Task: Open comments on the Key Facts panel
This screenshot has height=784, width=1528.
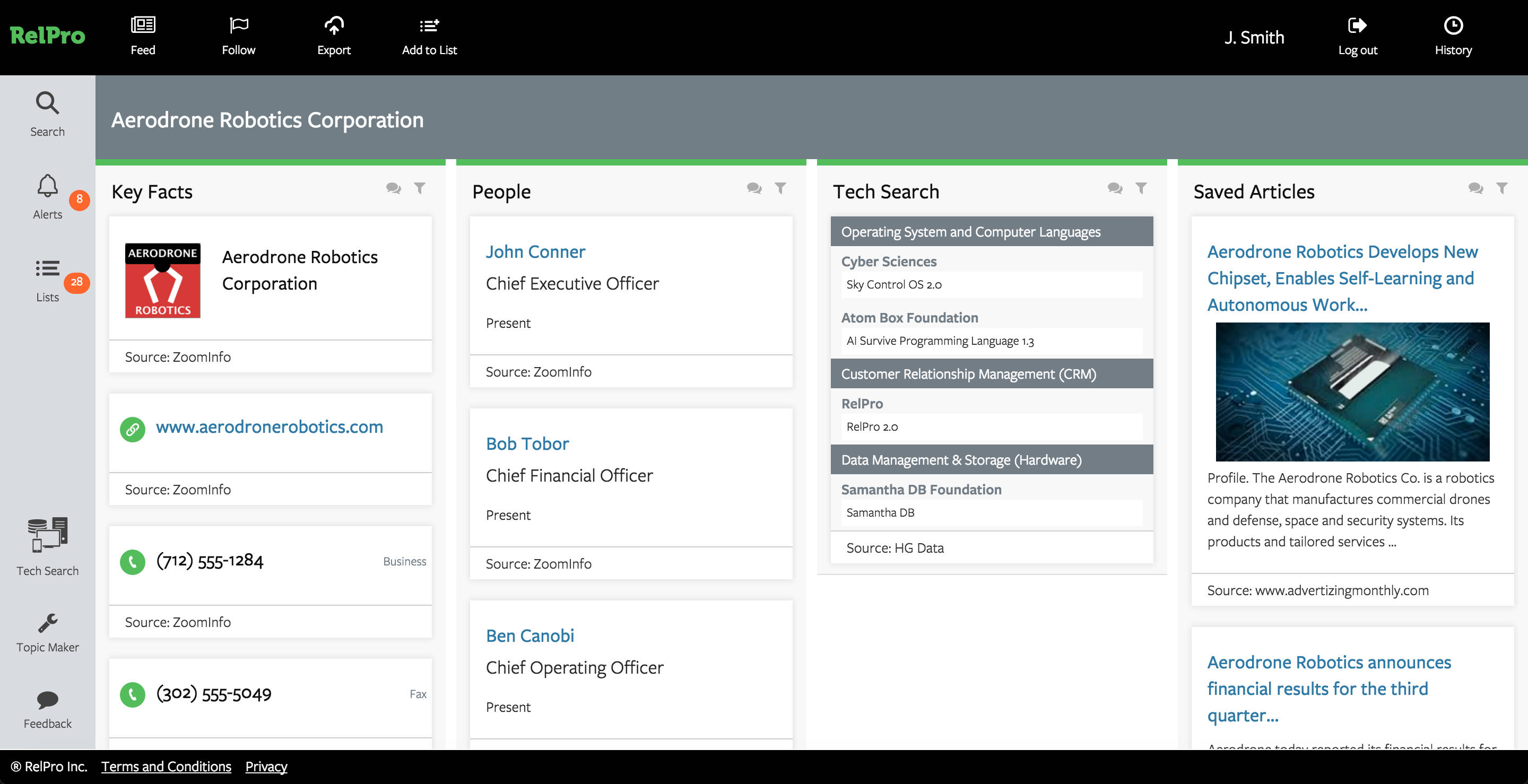Action: click(x=393, y=188)
